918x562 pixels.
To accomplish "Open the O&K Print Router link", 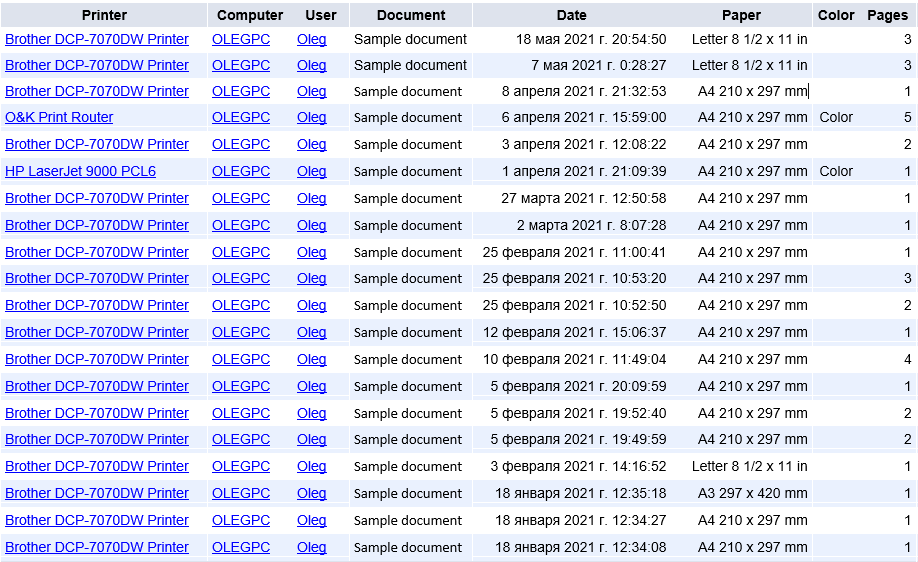I will [x=59, y=117].
